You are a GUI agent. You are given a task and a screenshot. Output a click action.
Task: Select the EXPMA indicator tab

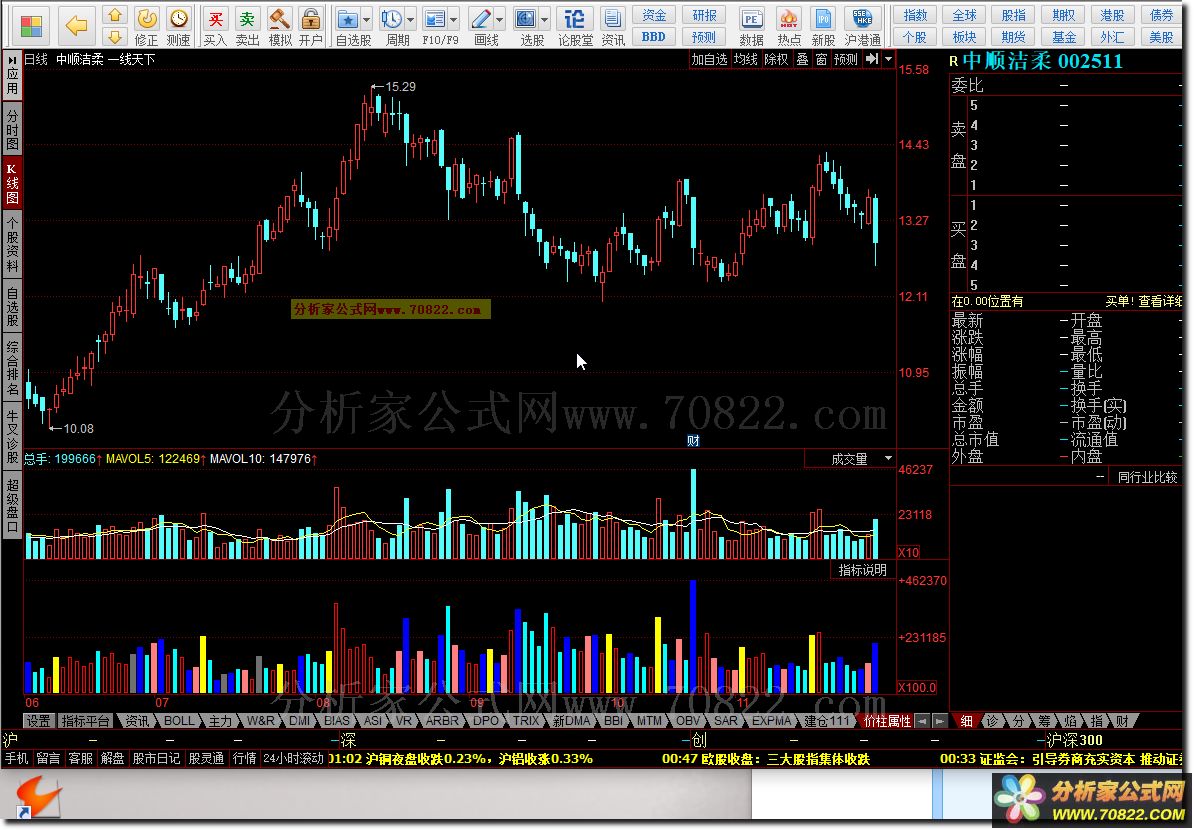pyautogui.click(x=771, y=720)
